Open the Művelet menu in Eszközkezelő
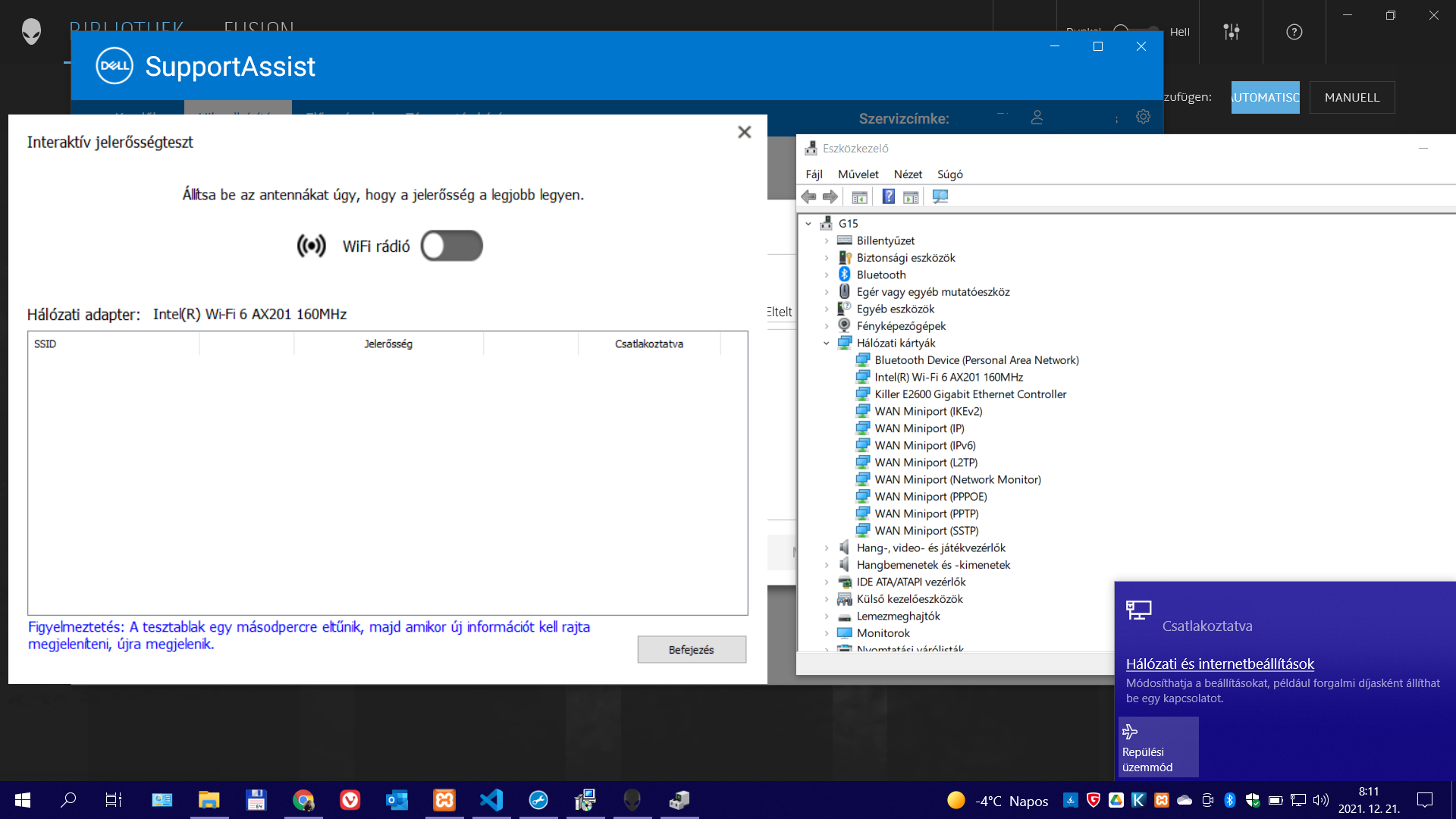Viewport: 1456px width, 819px height. pos(858,174)
